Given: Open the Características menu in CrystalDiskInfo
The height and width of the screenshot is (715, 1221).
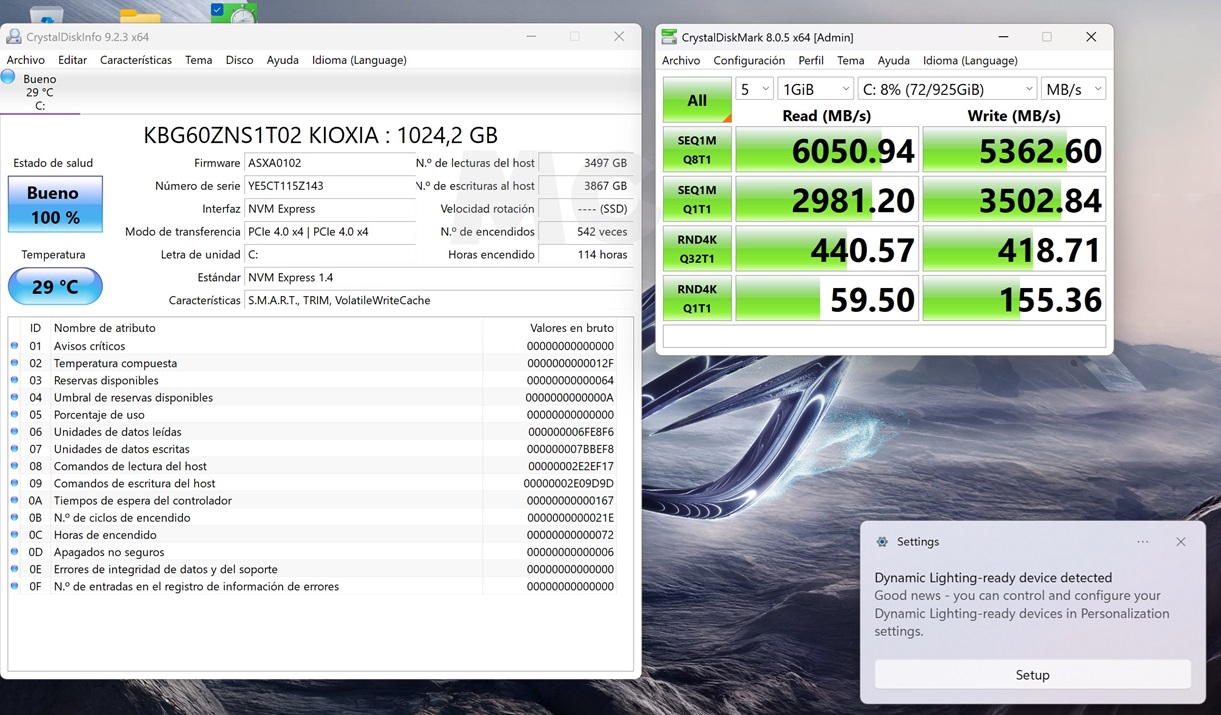Looking at the screenshot, I should click(135, 60).
